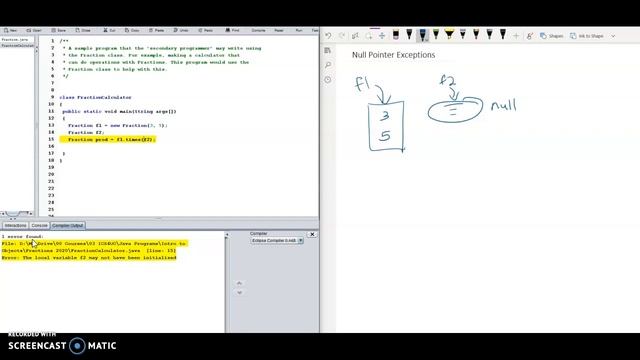640x360 pixels.
Task: Click highlighted line 15 with f1.times(f2)
Action: 107,140
